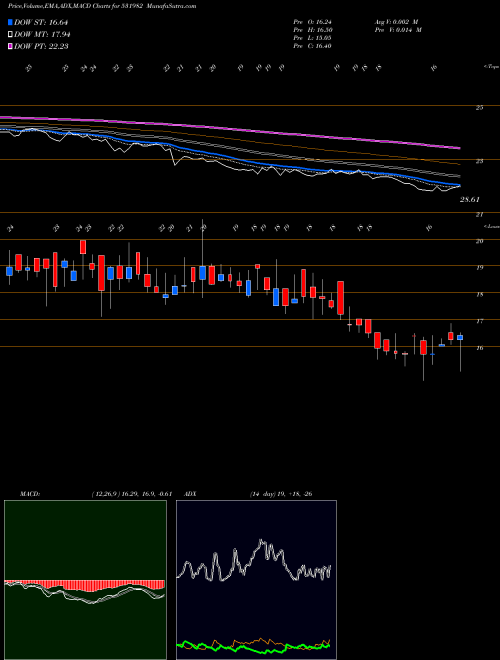Click the tall red candle near the 20 line
This screenshot has width=500, height=660.
[83, 247]
